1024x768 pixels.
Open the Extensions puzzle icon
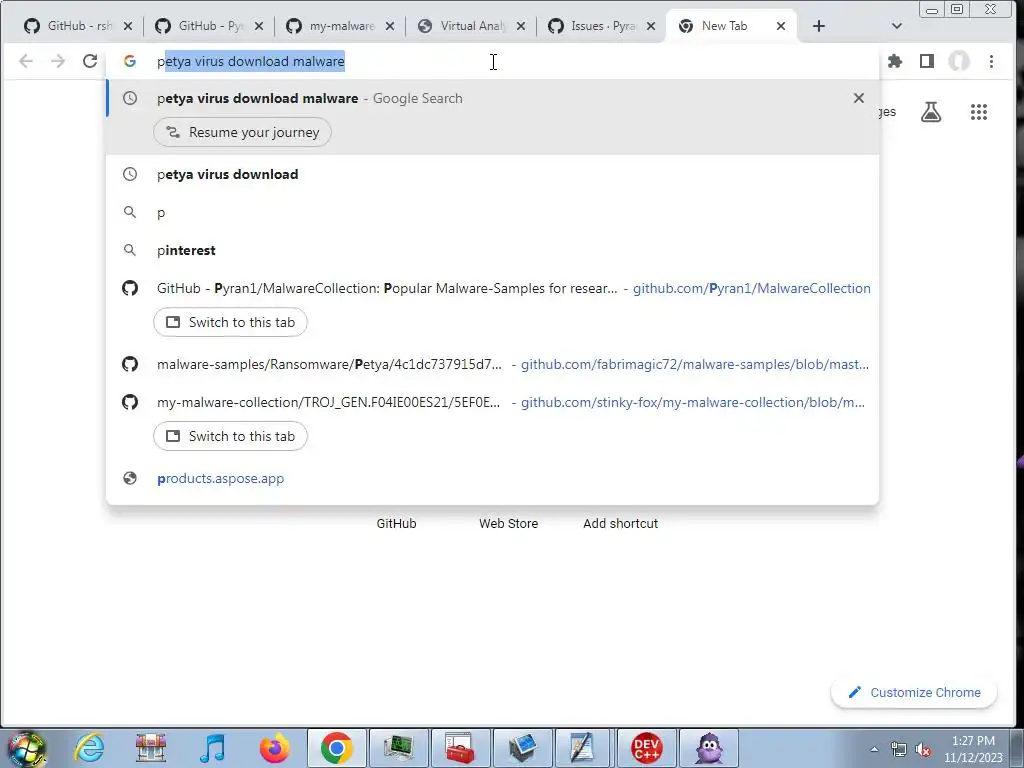coord(895,61)
